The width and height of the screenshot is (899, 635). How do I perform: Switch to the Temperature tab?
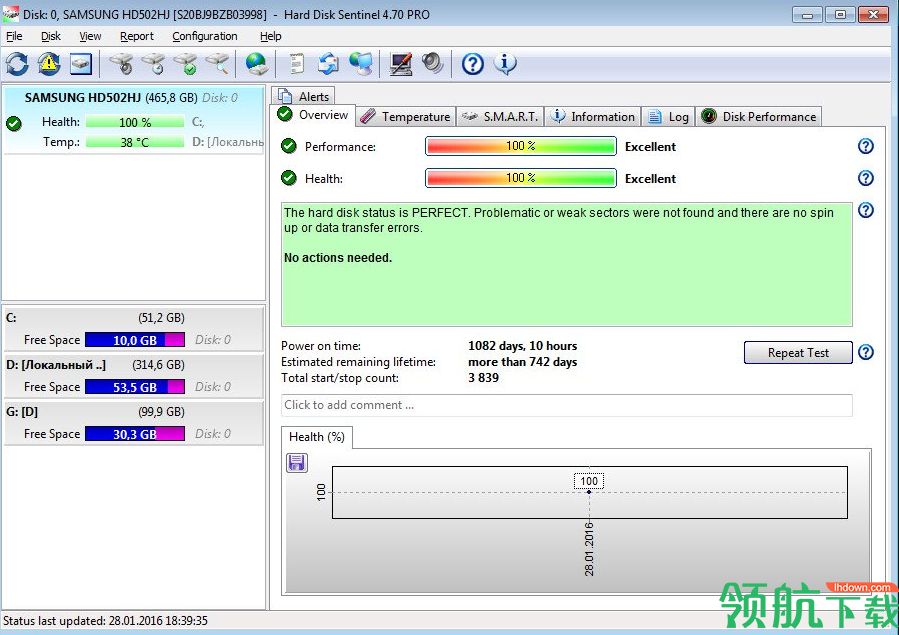406,116
